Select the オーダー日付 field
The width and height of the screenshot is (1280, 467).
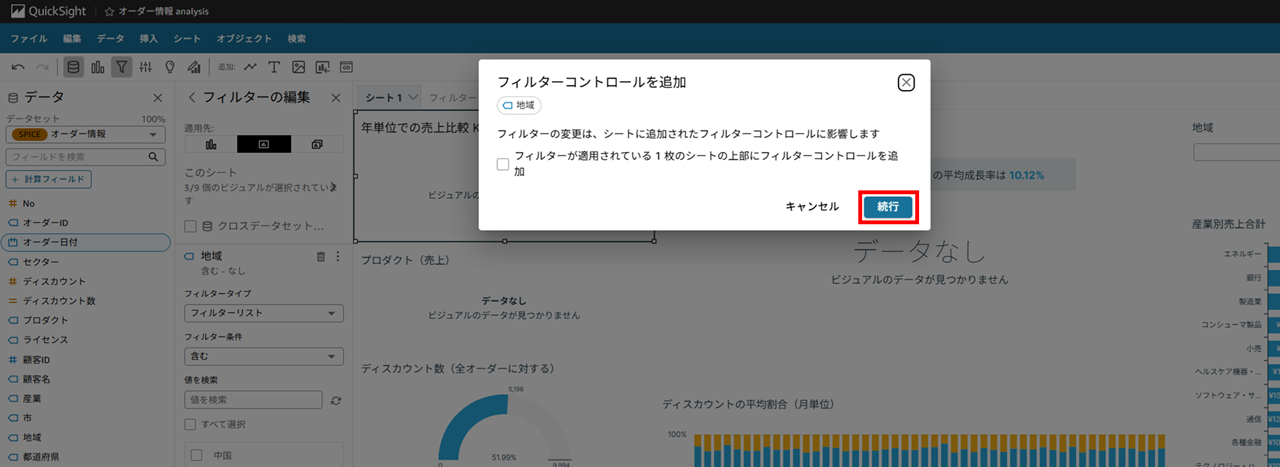(86, 242)
